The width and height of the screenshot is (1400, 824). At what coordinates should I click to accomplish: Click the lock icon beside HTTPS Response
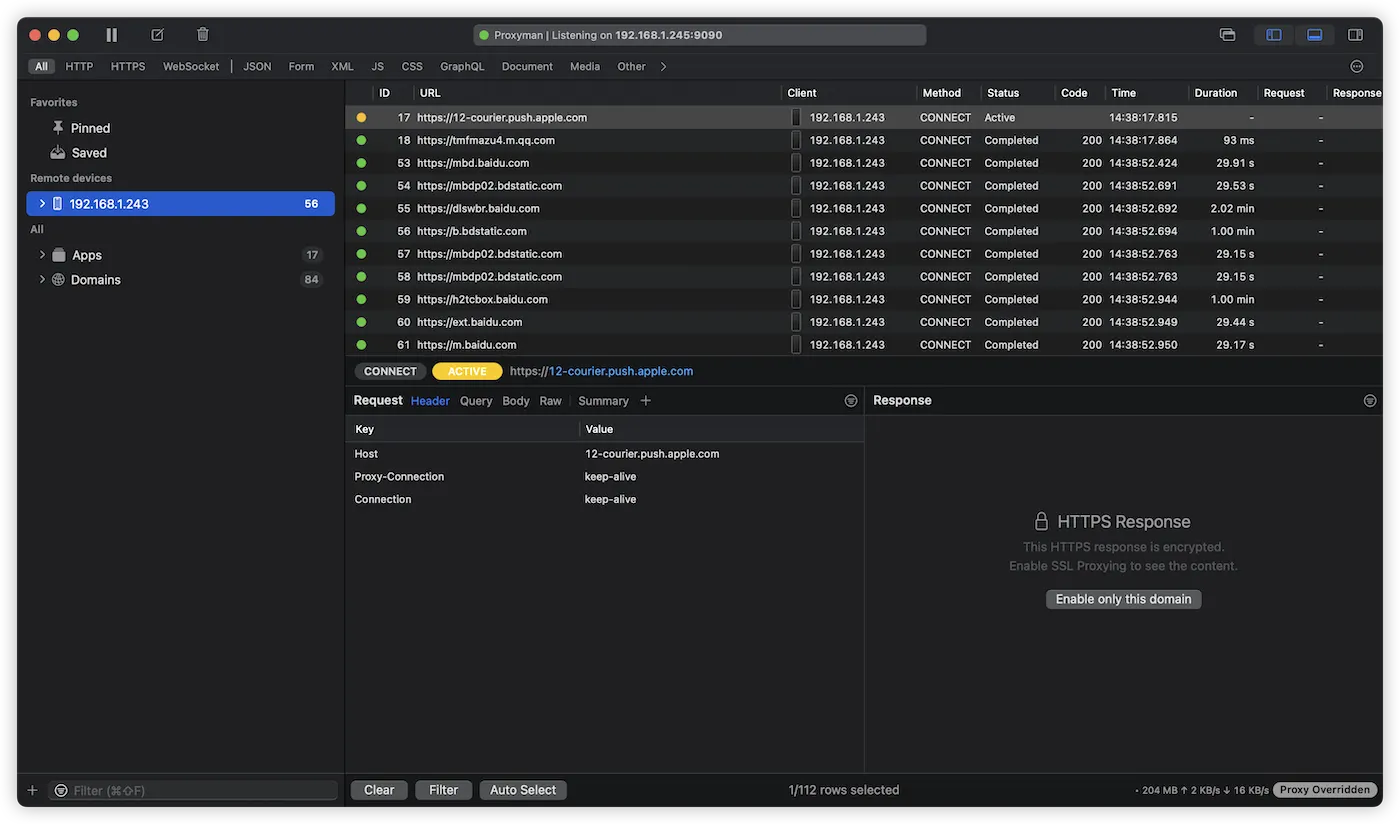(1041, 522)
